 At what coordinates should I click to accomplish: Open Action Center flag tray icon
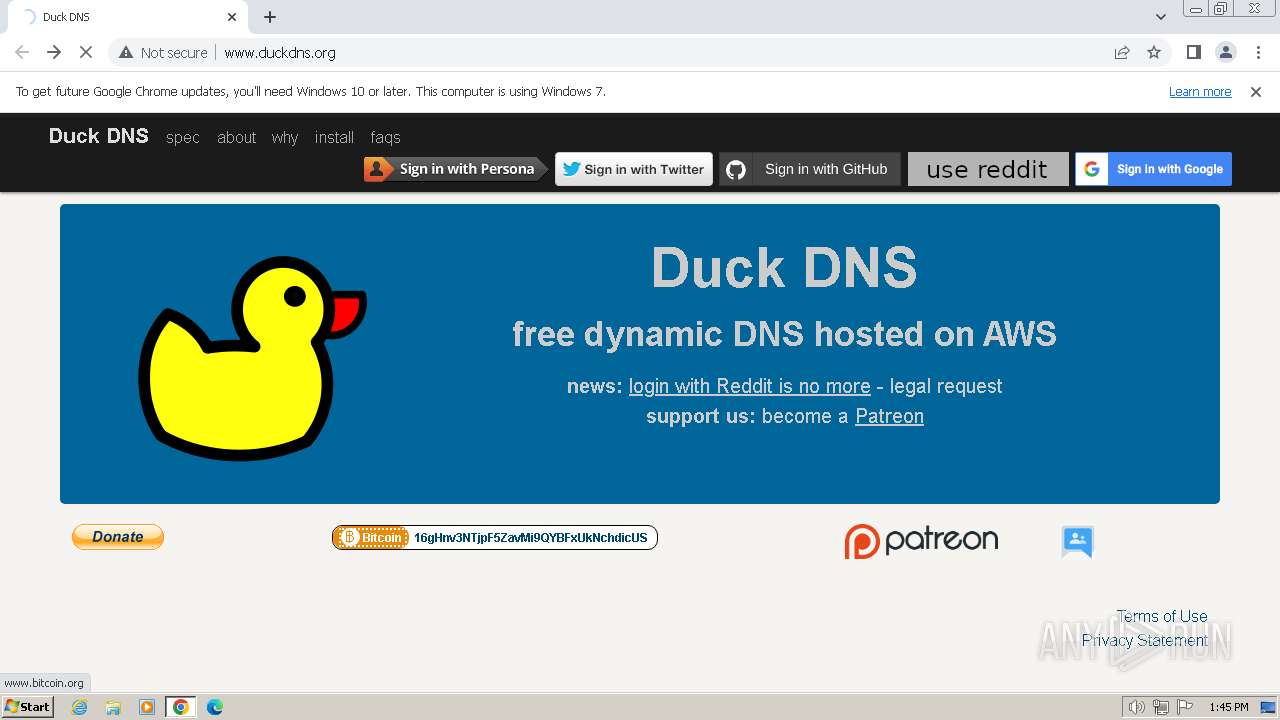click(1185, 707)
